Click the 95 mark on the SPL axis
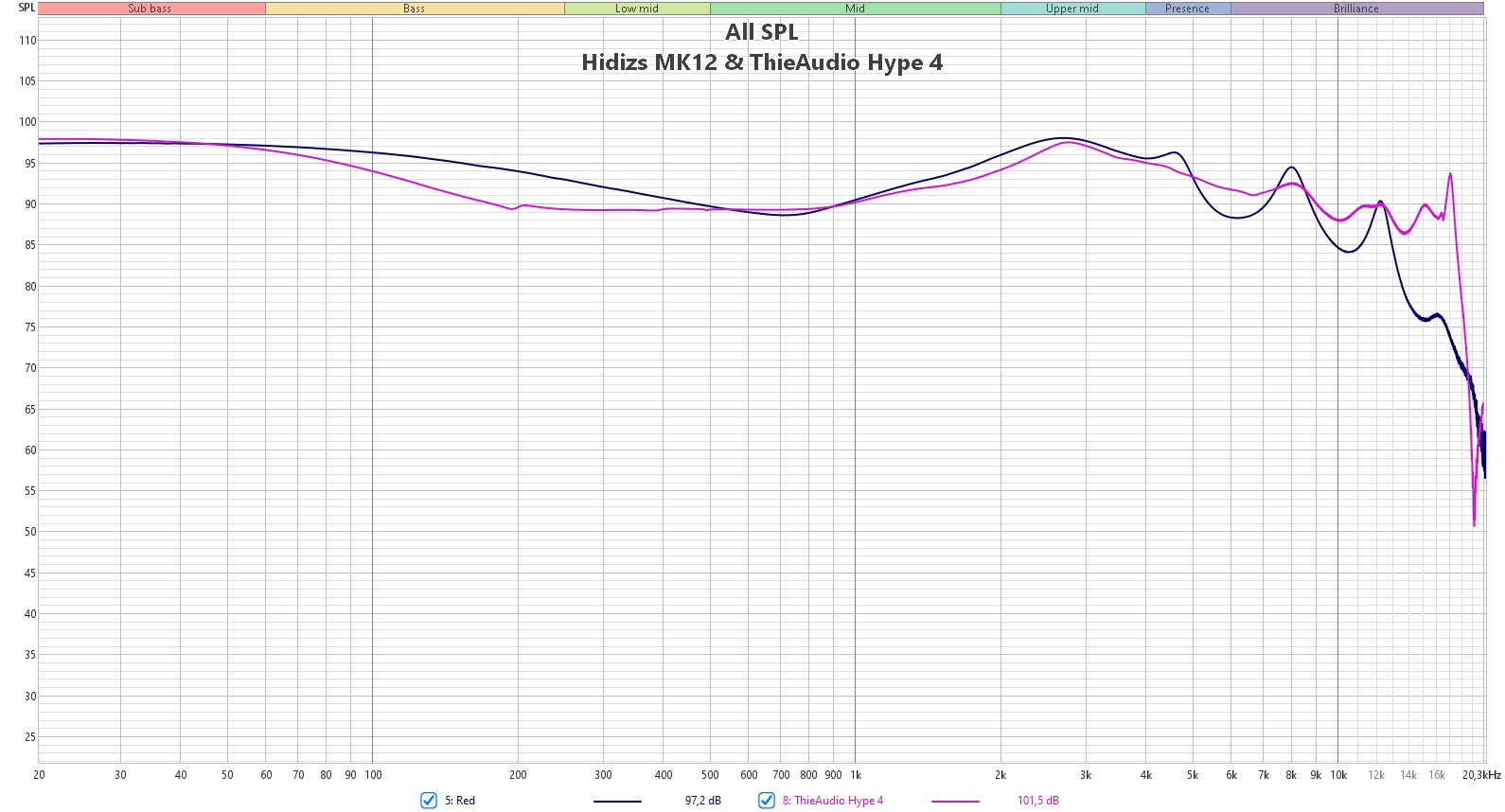The width and height of the screenshot is (1505, 812). [x=30, y=164]
